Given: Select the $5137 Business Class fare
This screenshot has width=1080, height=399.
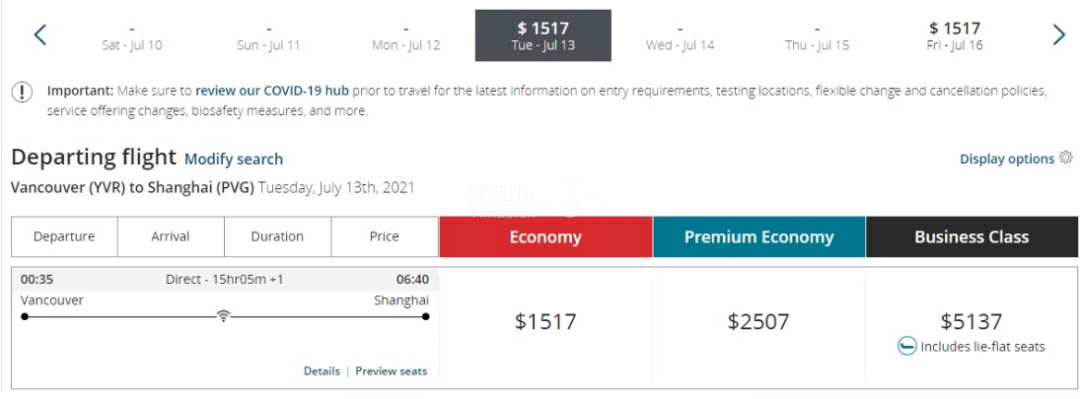Looking at the screenshot, I should (x=971, y=322).
